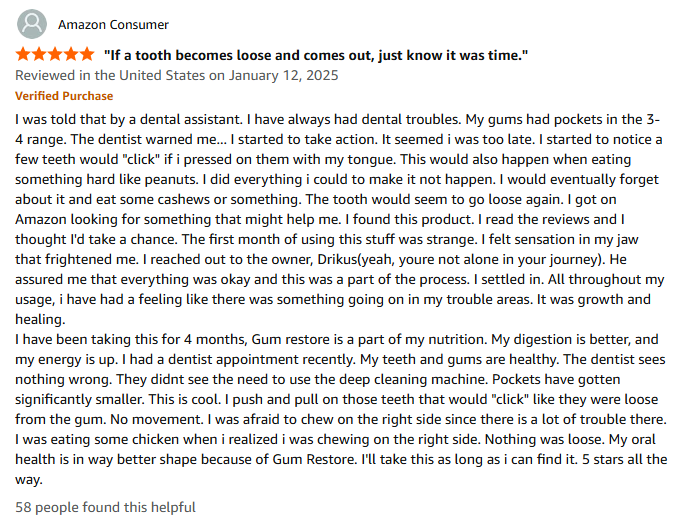Click the phrase '5 stars all the'
690x523 pixels.
[624, 459]
